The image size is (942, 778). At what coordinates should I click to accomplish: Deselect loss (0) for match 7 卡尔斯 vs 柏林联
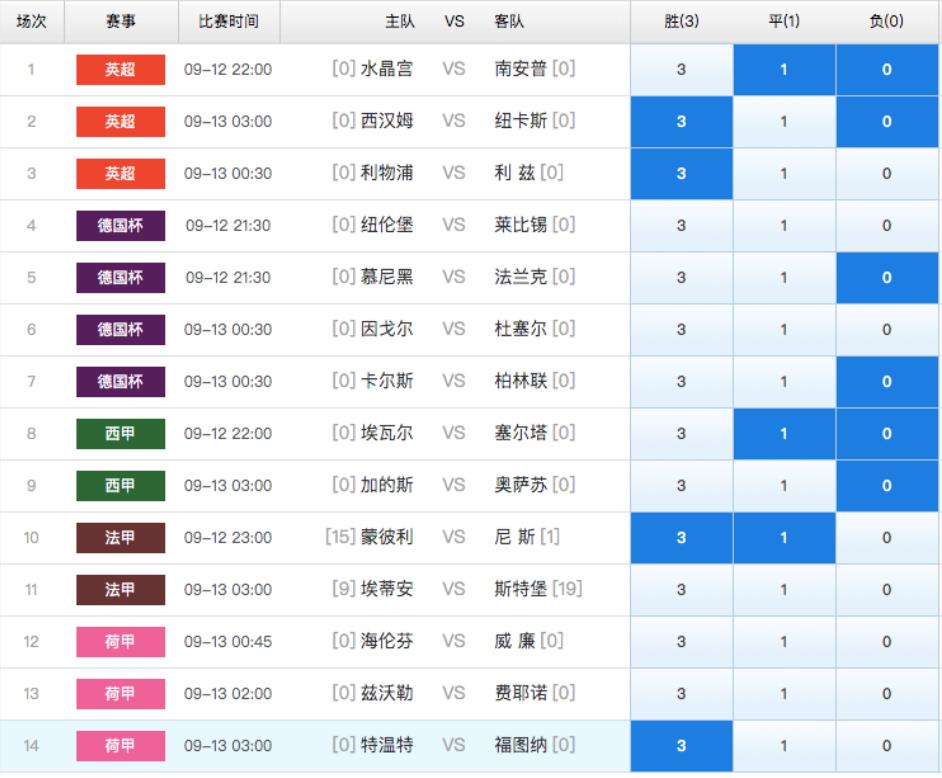point(887,381)
